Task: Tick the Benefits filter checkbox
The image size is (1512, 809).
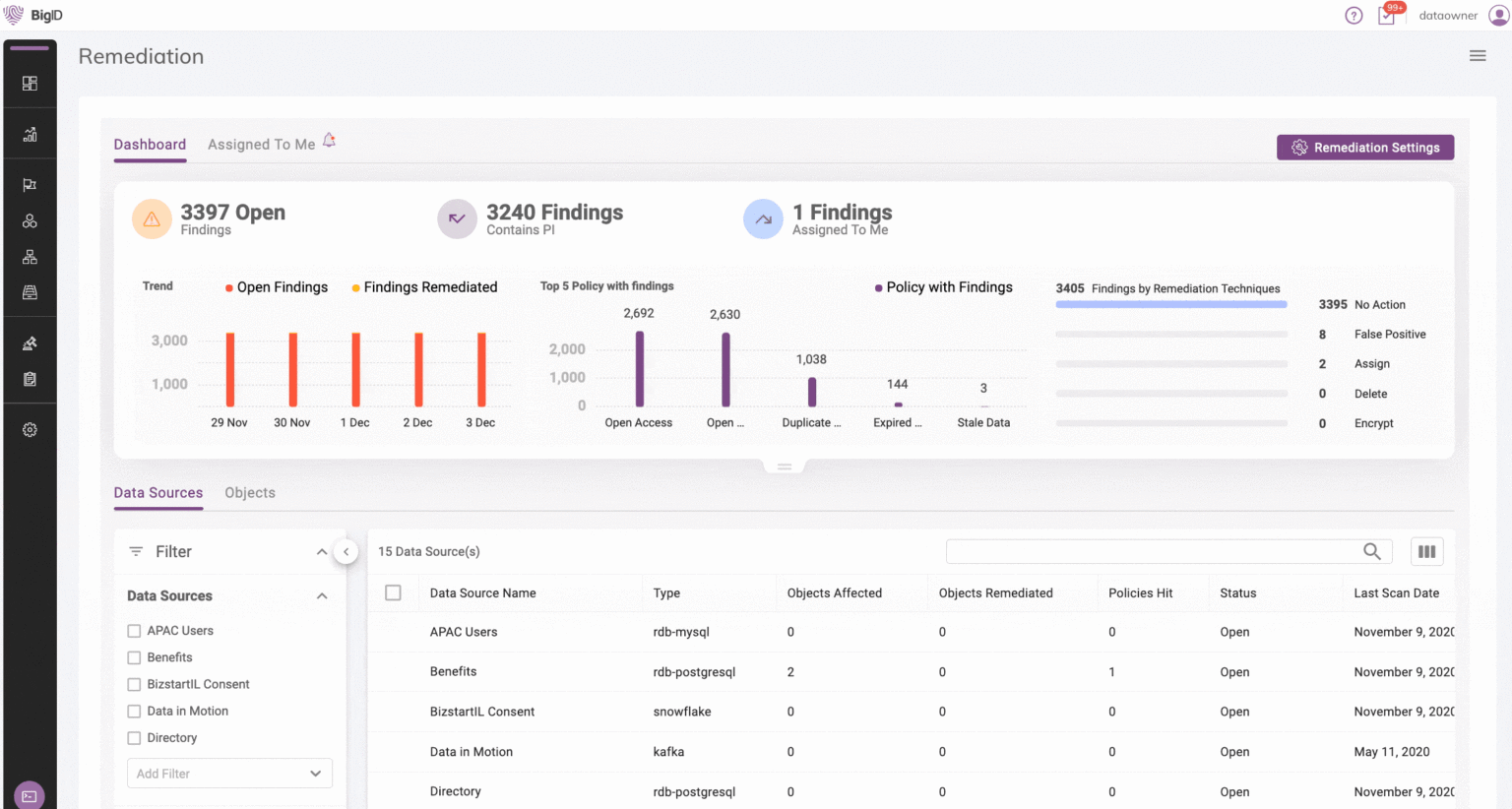Action: point(134,657)
